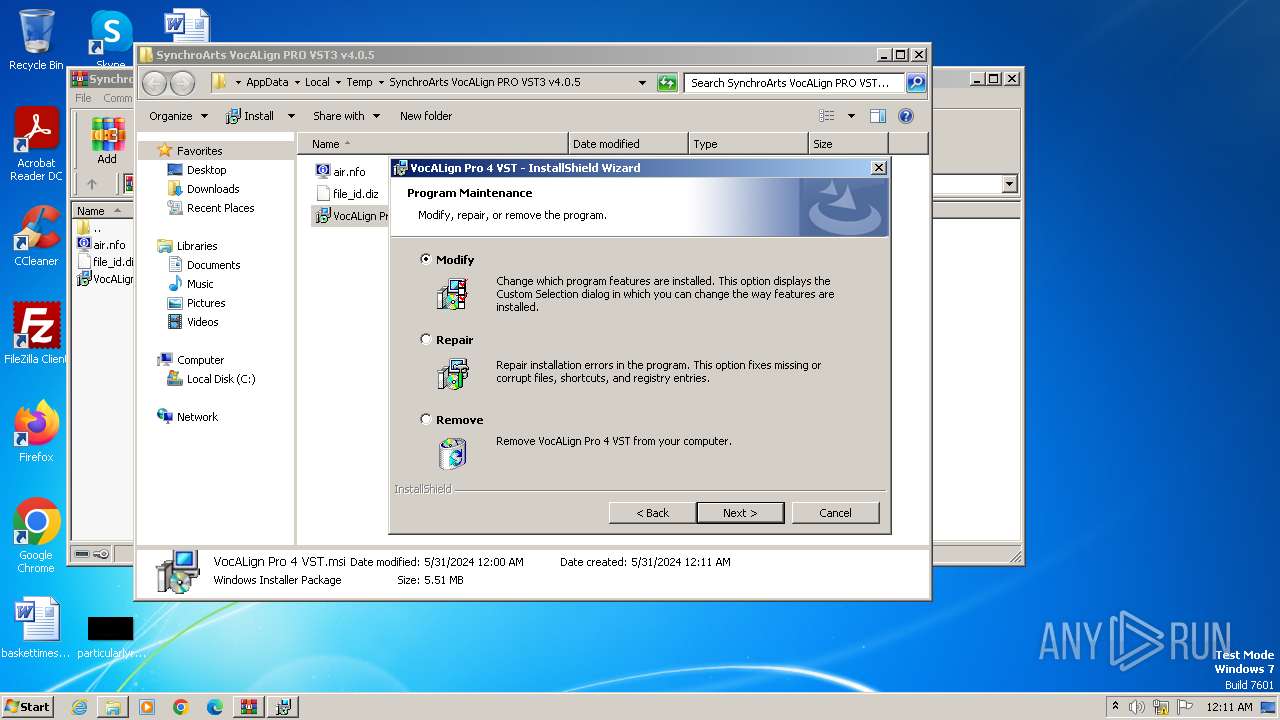Click the taskbar volume speaker icon
Image resolution: width=1280 pixels, height=720 pixels.
pyautogui.click(x=1137, y=707)
